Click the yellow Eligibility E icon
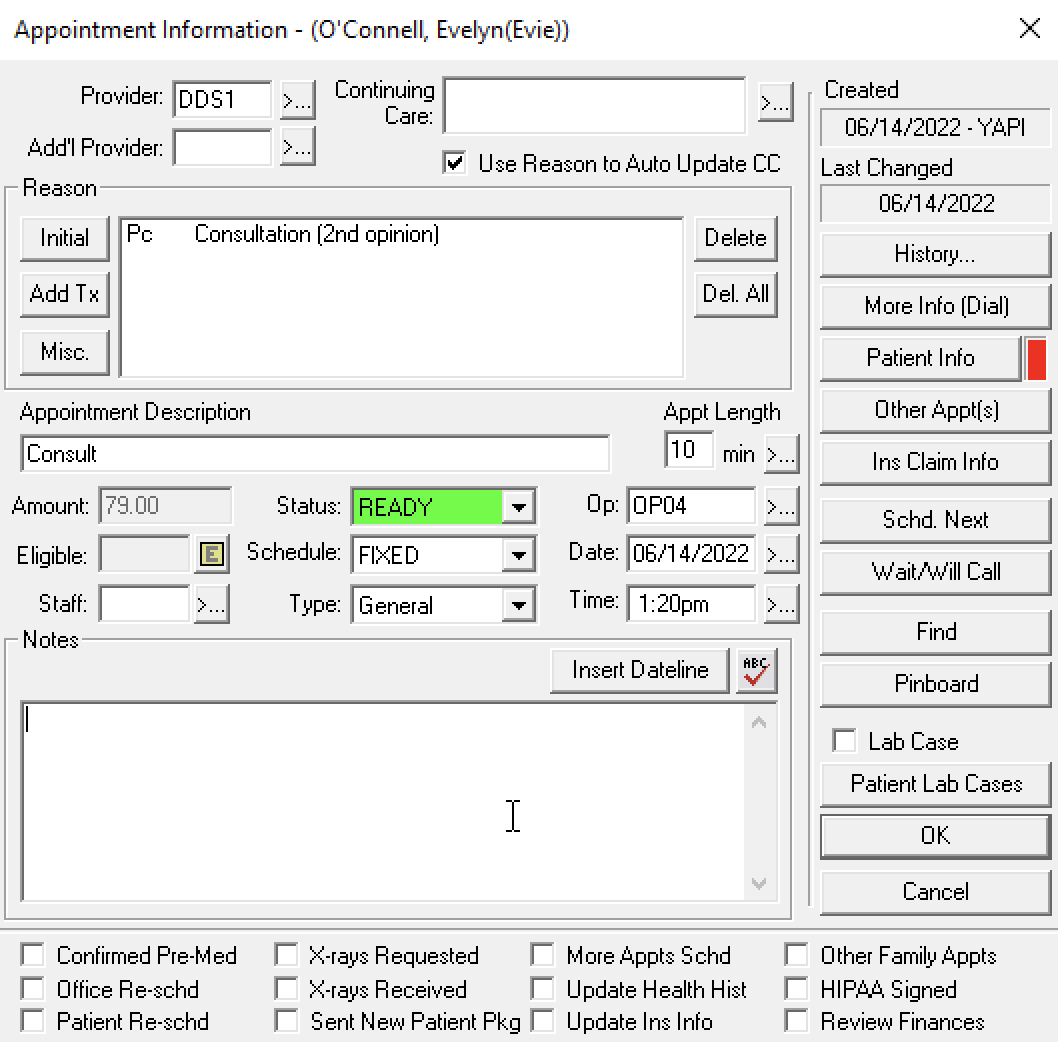This screenshot has width=1058, height=1042. coord(212,555)
